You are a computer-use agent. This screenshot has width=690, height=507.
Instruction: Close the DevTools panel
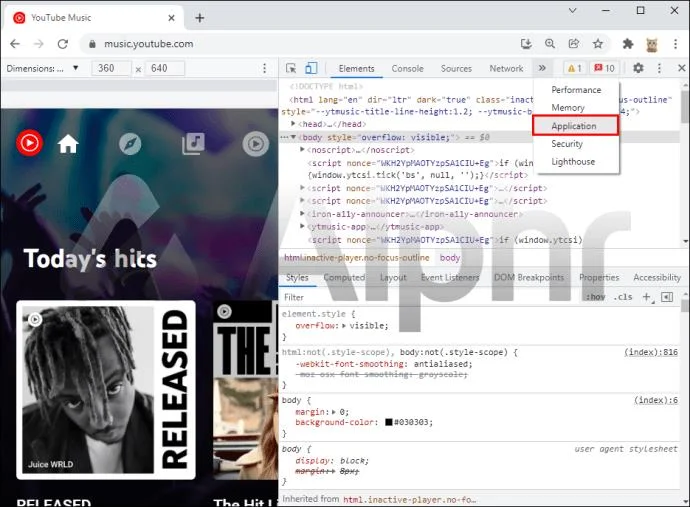[682, 68]
